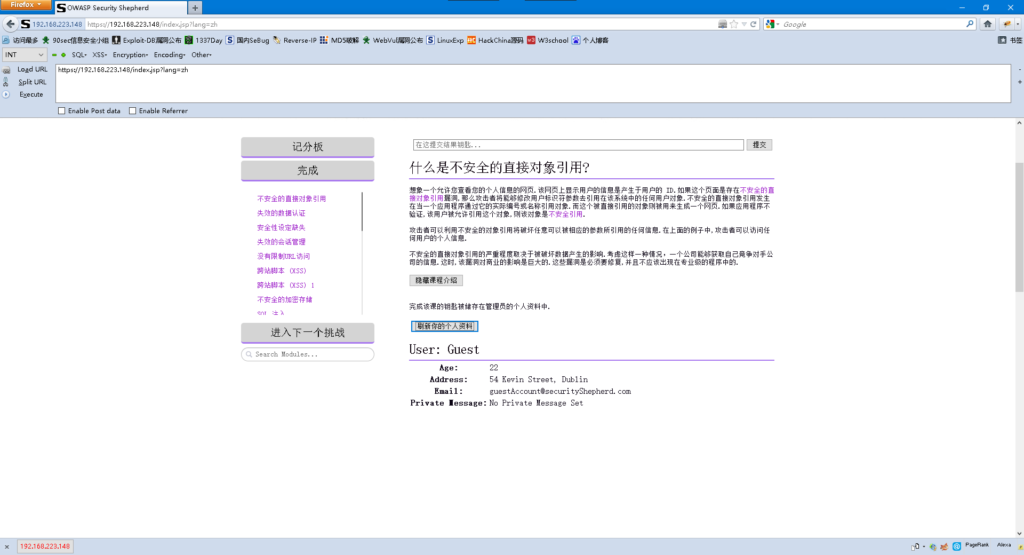This screenshot has height=555, width=1024.
Task: Open the URL history dropdown arrow
Action: [x=744, y=24]
